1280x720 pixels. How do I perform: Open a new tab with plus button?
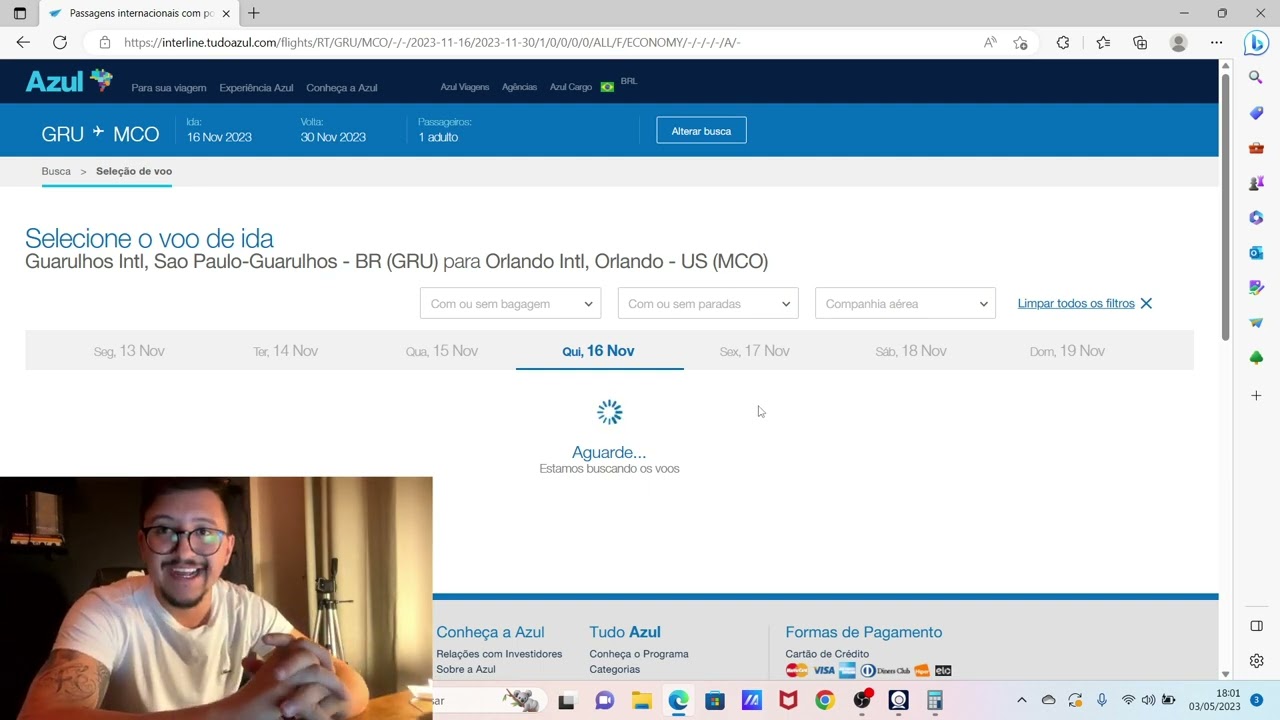(x=254, y=13)
